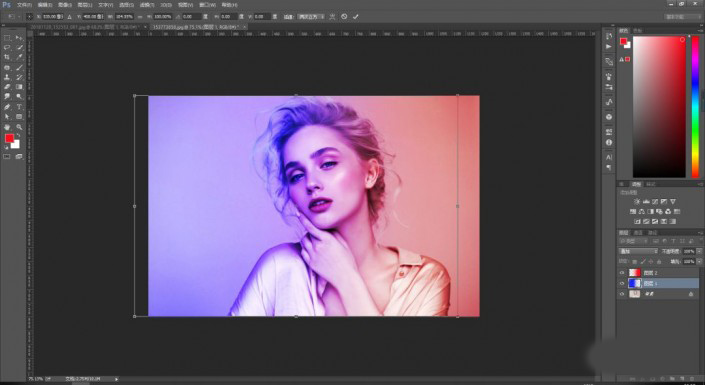Hide the background layer via its eye icon
705x385 pixels.
coord(622,294)
